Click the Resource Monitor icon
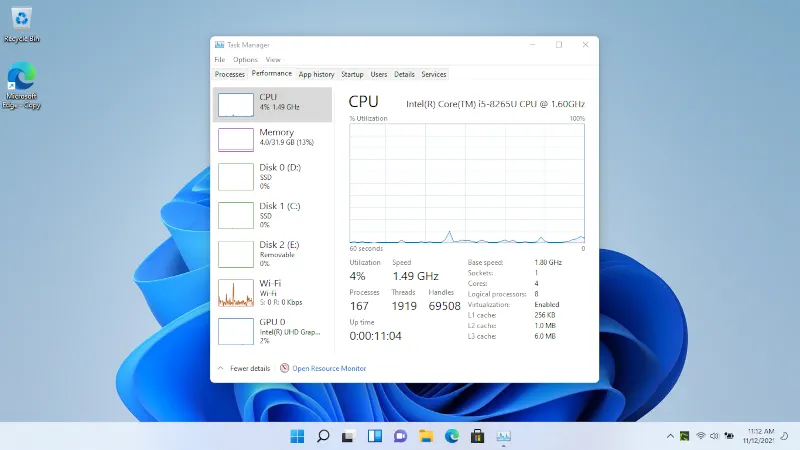This screenshot has height=450, width=800. click(284, 368)
